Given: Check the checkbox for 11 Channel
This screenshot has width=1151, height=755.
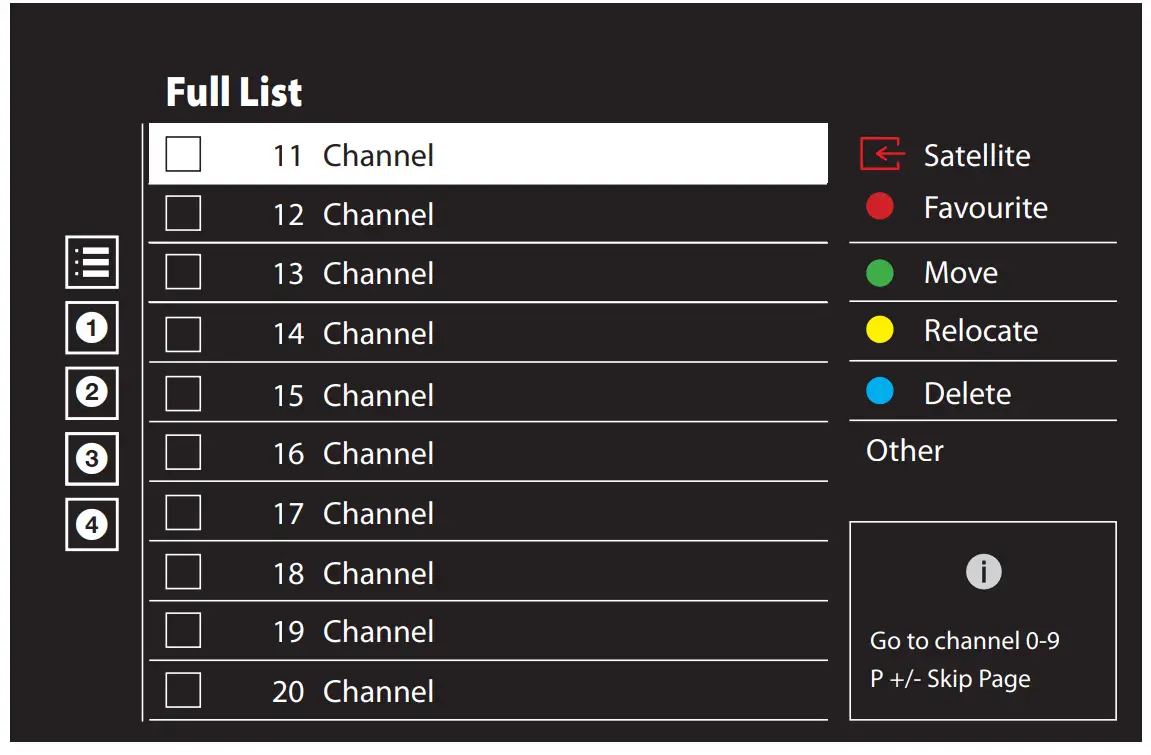Looking at the screenshot, I should pyautogui.click(x=183, y=154).
